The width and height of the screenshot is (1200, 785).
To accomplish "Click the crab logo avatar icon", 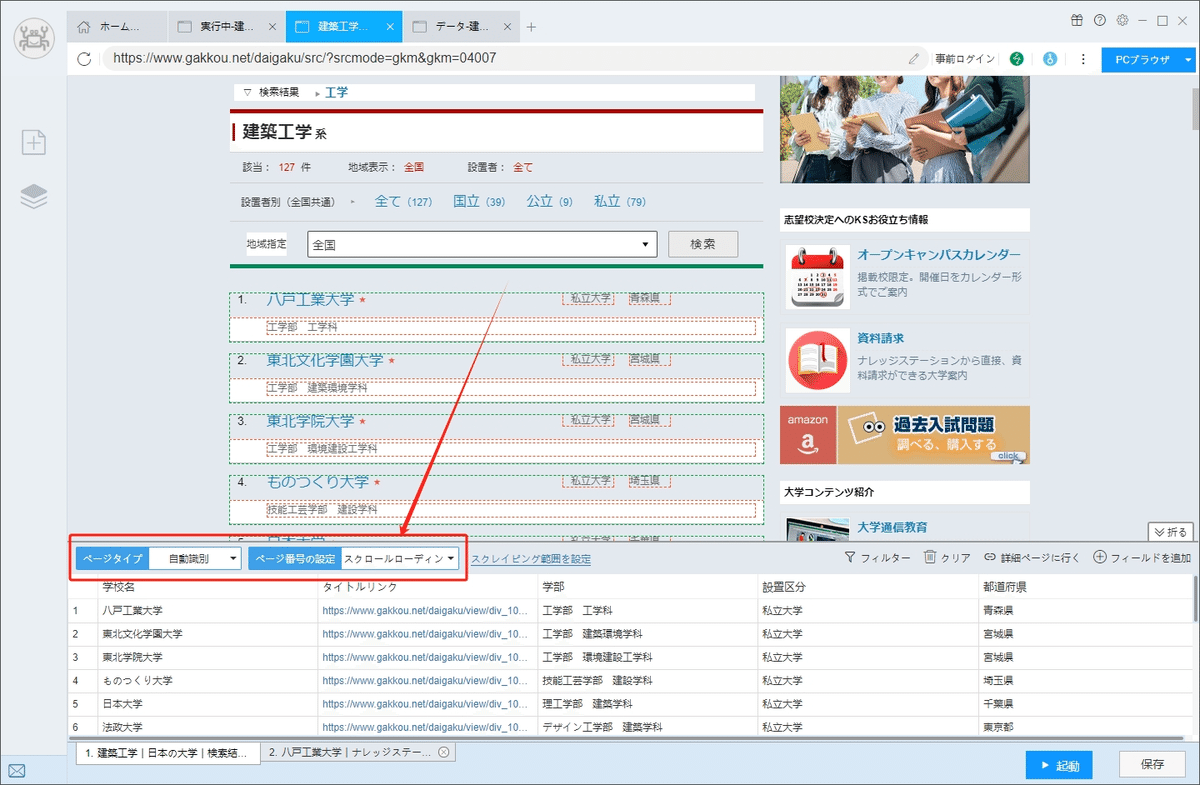I will pyautogui.click(x=34, y=38).
